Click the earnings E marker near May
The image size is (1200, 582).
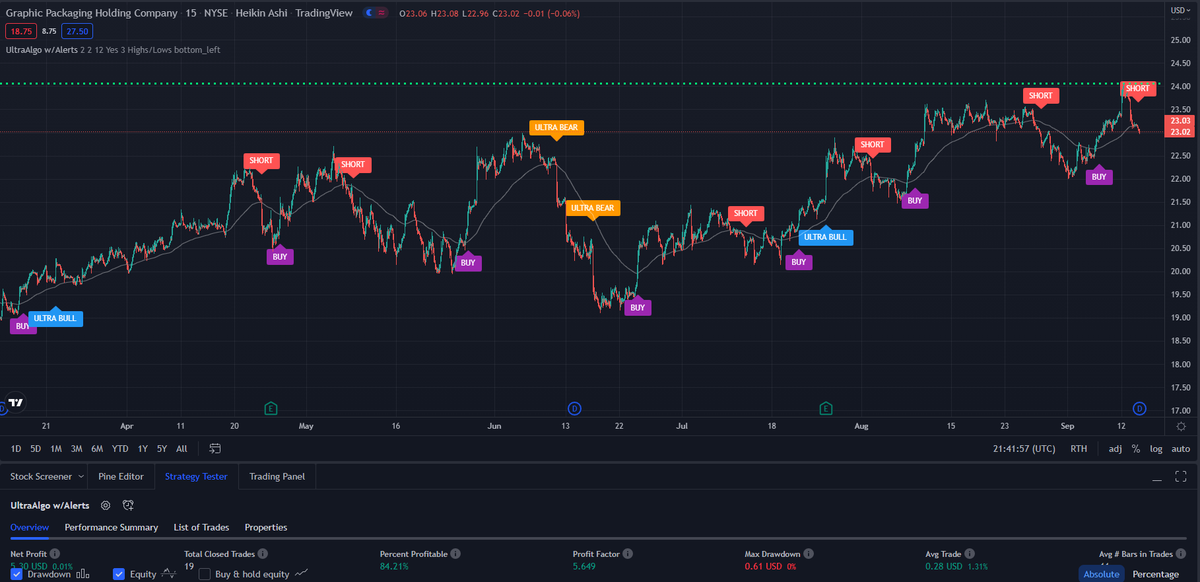tap(271, 408)
